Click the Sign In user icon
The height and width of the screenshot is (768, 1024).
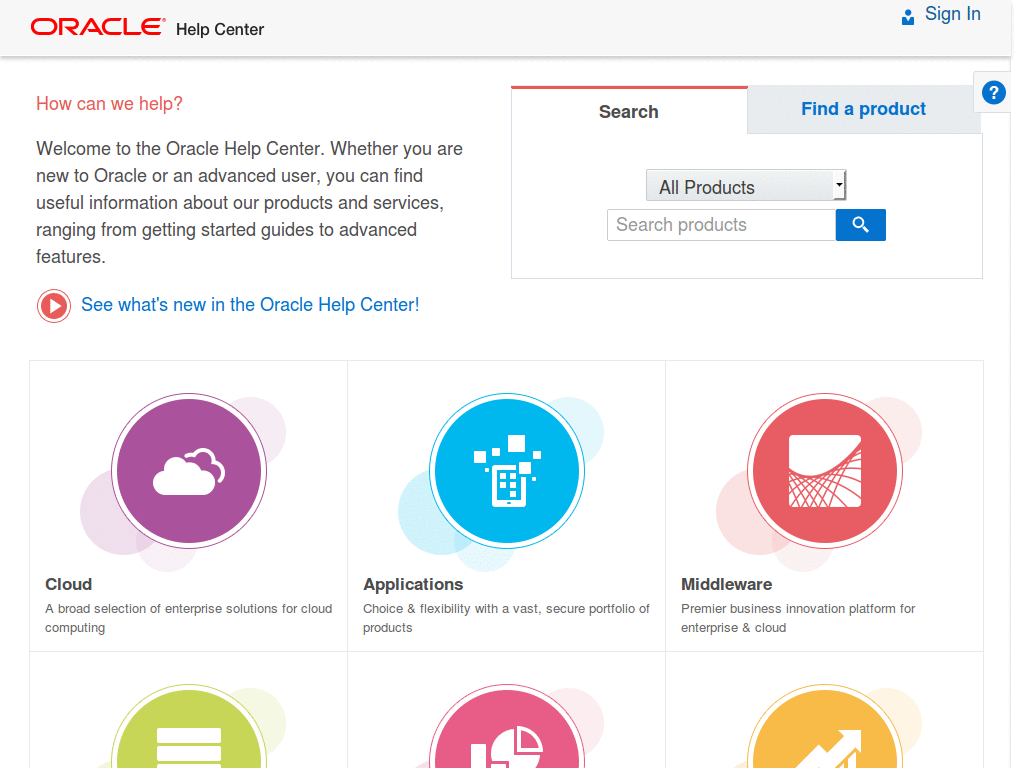[908, 17]
